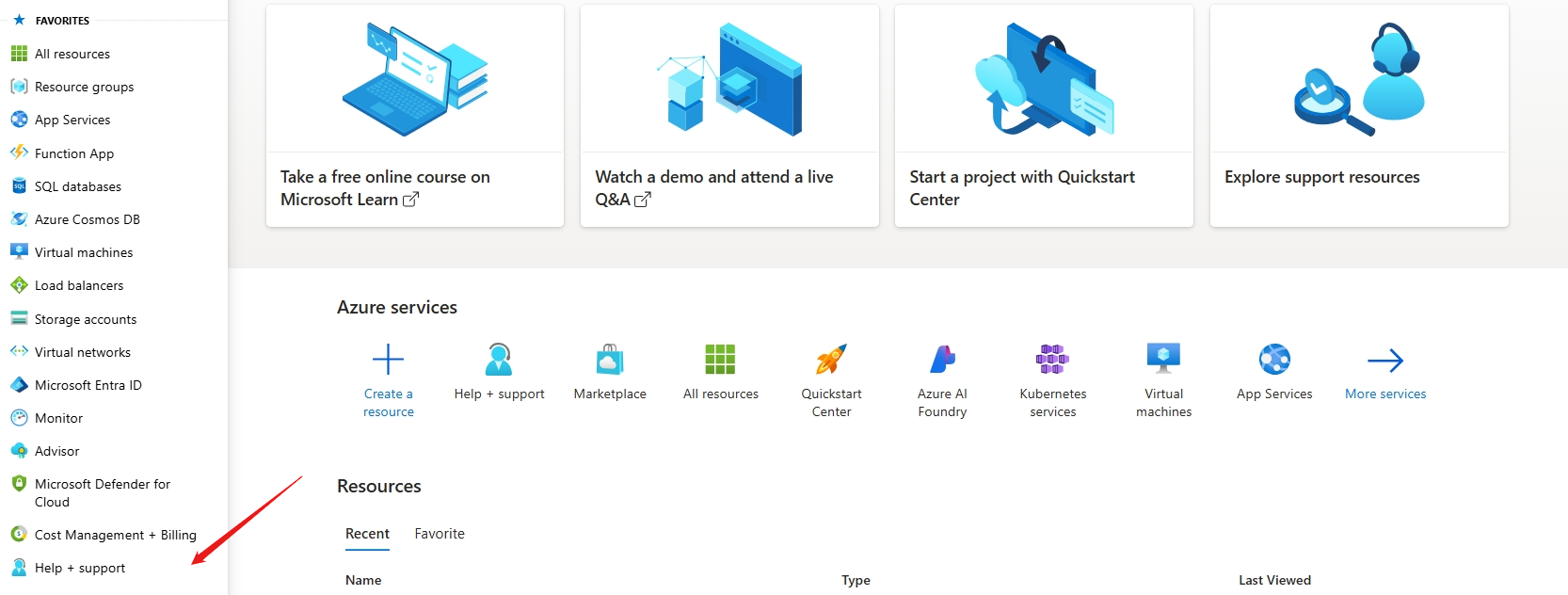Image resolution: width=1568 pixels, height=595 pixels.
Task: Click the Virtual machines icon under Azure services
Action: point(1163,360)
